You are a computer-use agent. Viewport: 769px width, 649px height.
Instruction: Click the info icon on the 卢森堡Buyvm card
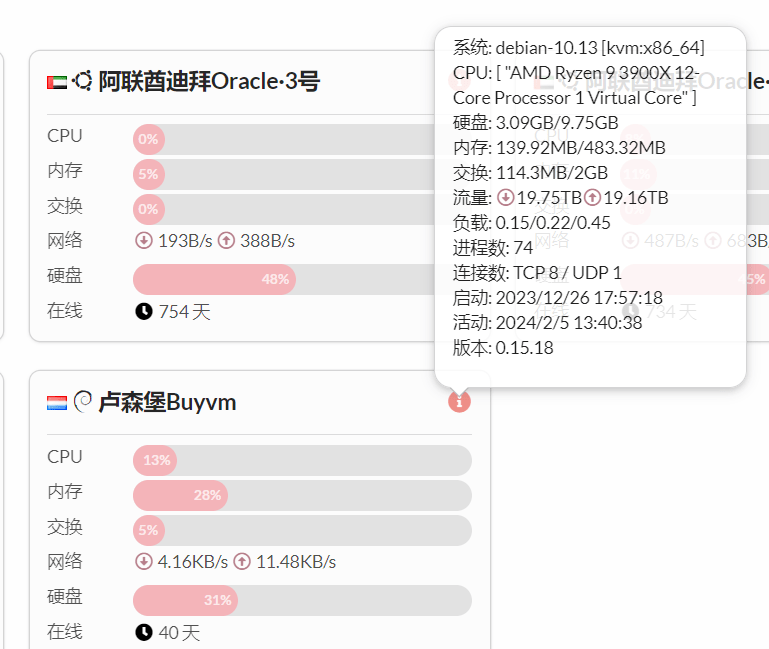pos(459,402)
